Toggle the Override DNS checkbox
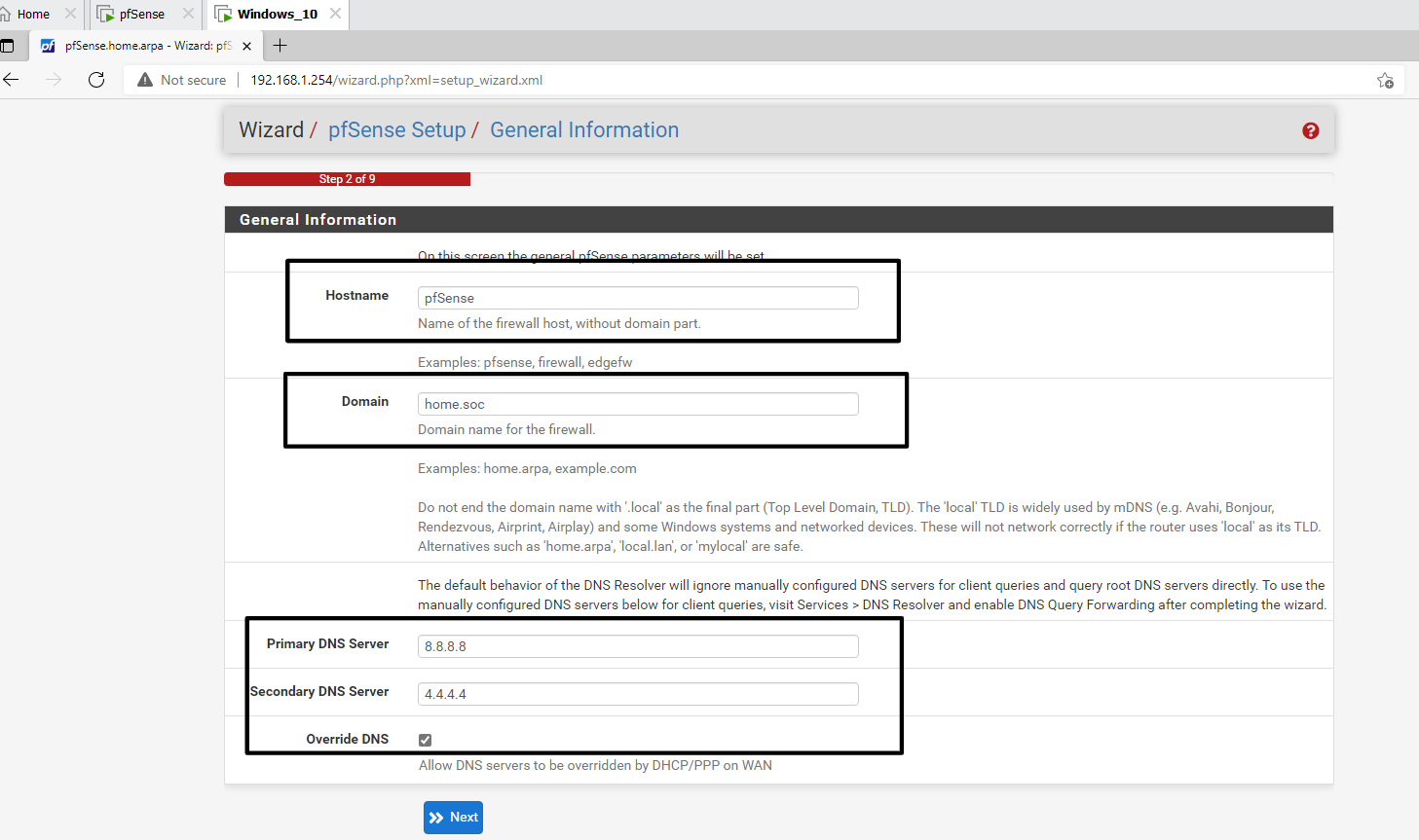This screenshot has width=1419, height=840. pyautogui.click(x=425, y=740)
